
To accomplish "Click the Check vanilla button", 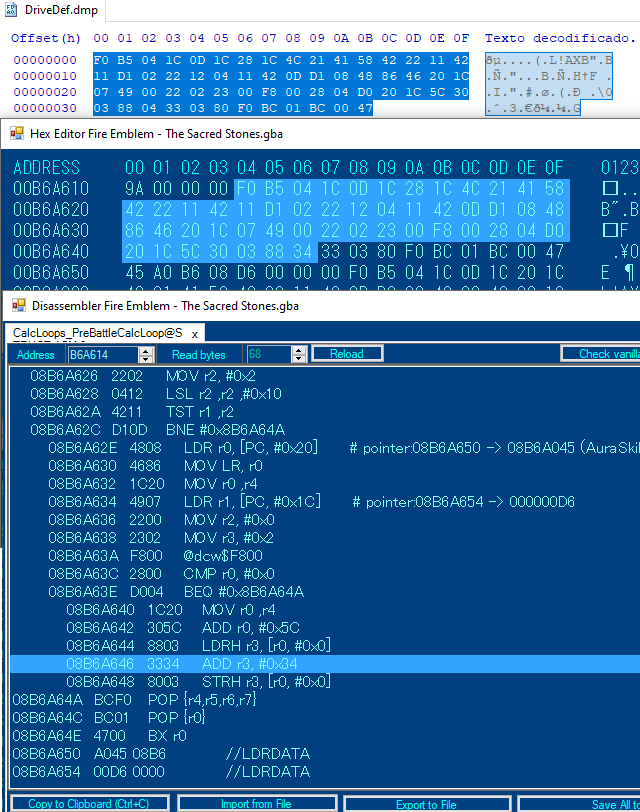I will (x=599, y=353).
